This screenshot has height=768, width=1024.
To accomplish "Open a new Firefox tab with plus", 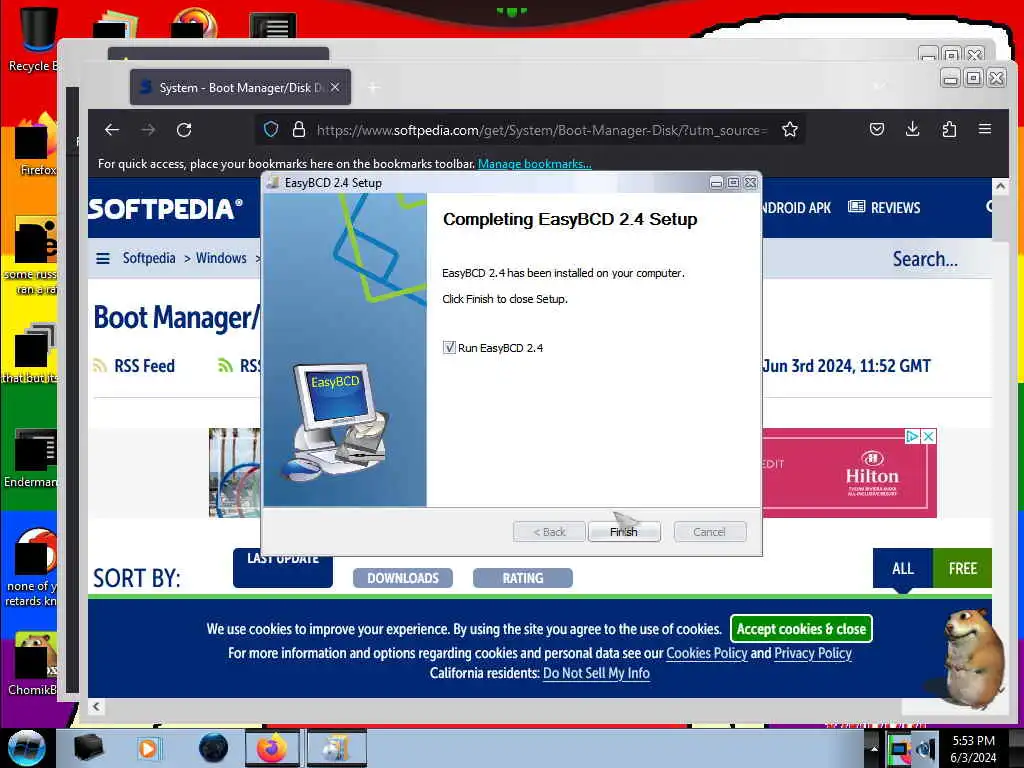I will [374, 88].
